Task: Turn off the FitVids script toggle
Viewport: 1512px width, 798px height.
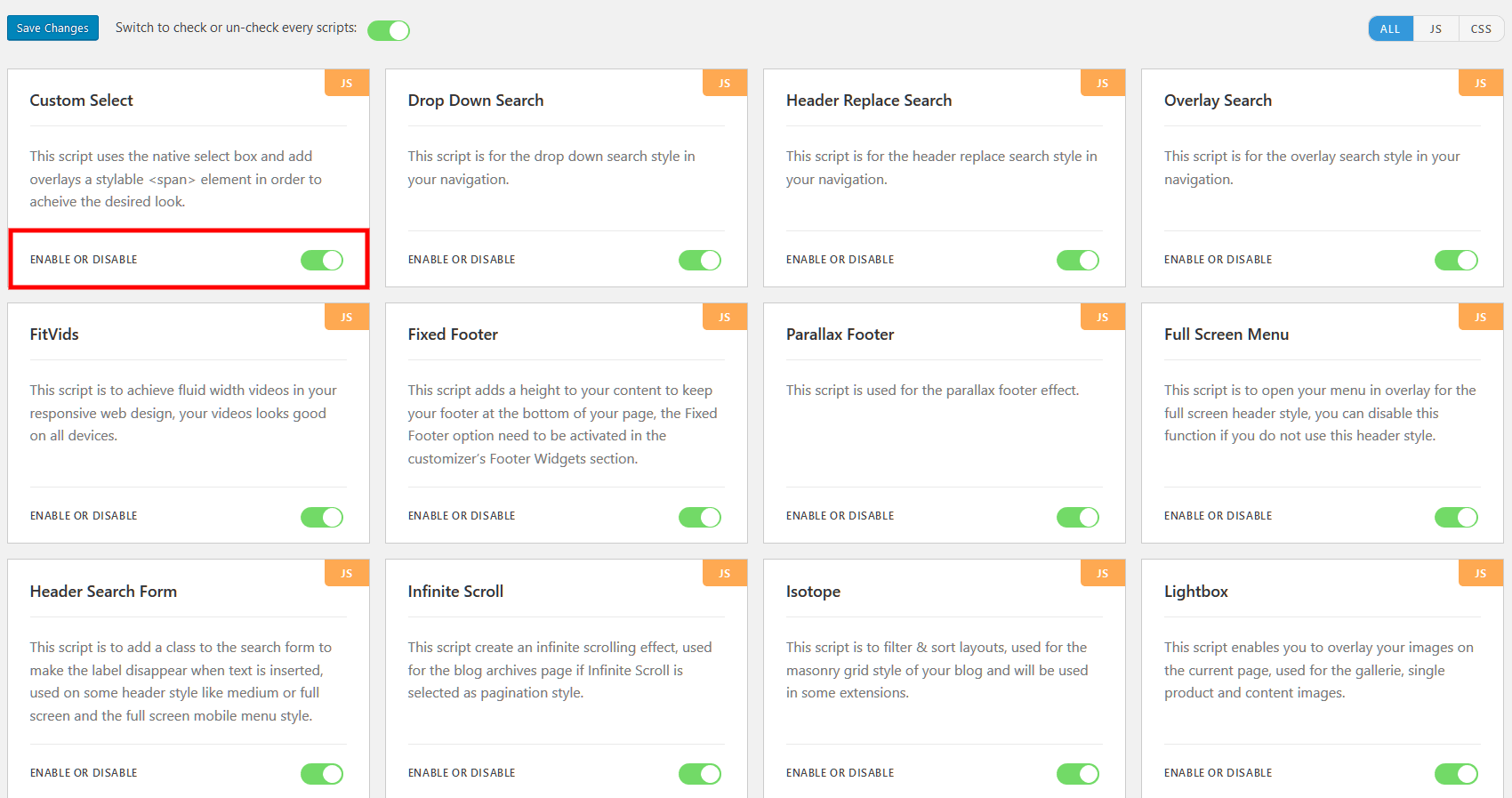Action: point(322,517)
